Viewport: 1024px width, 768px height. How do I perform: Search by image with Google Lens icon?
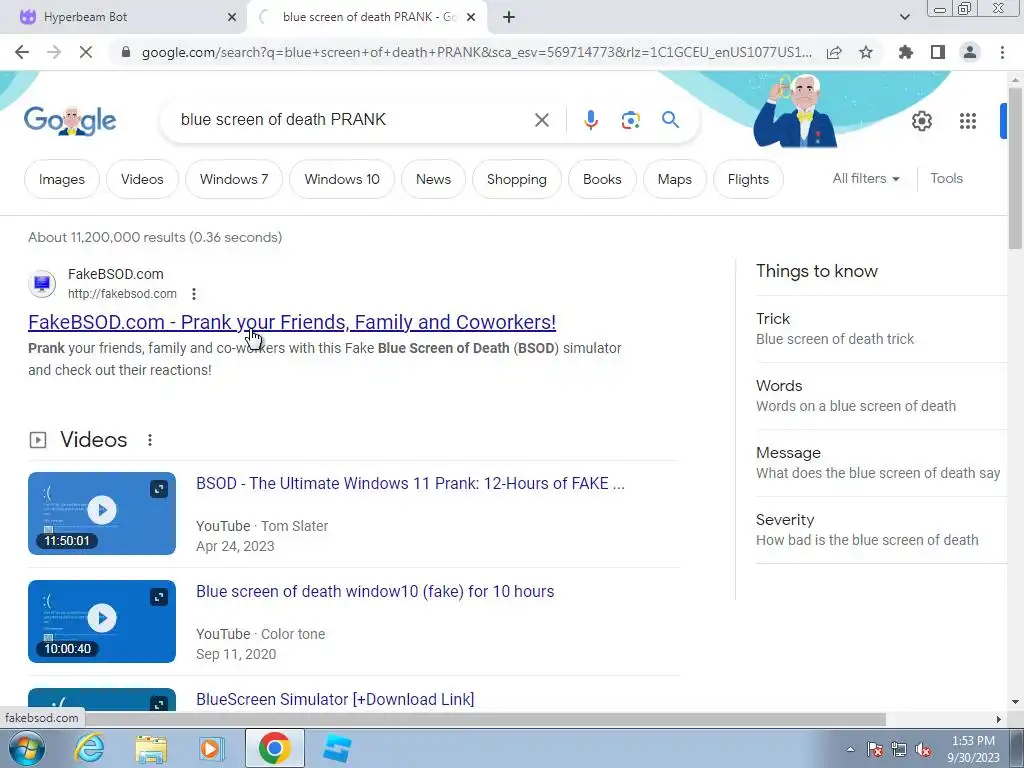[630, 120]
